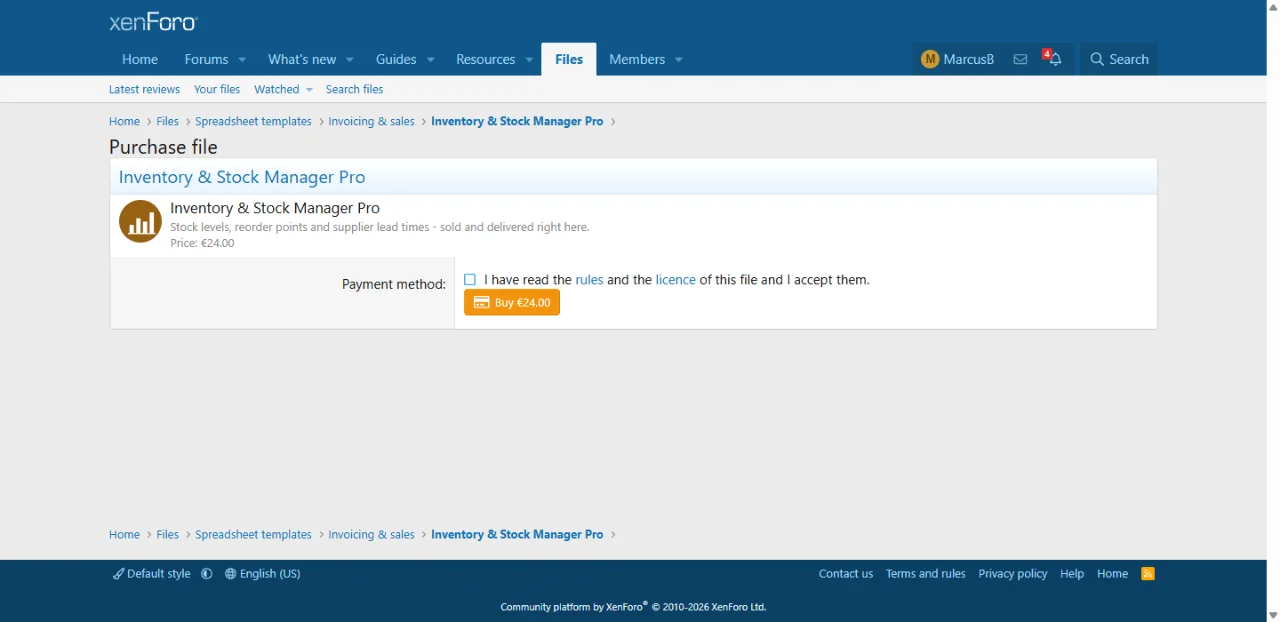Open the What's new navigation tab
Viewport: 1280px width, 622px height.
302,59
